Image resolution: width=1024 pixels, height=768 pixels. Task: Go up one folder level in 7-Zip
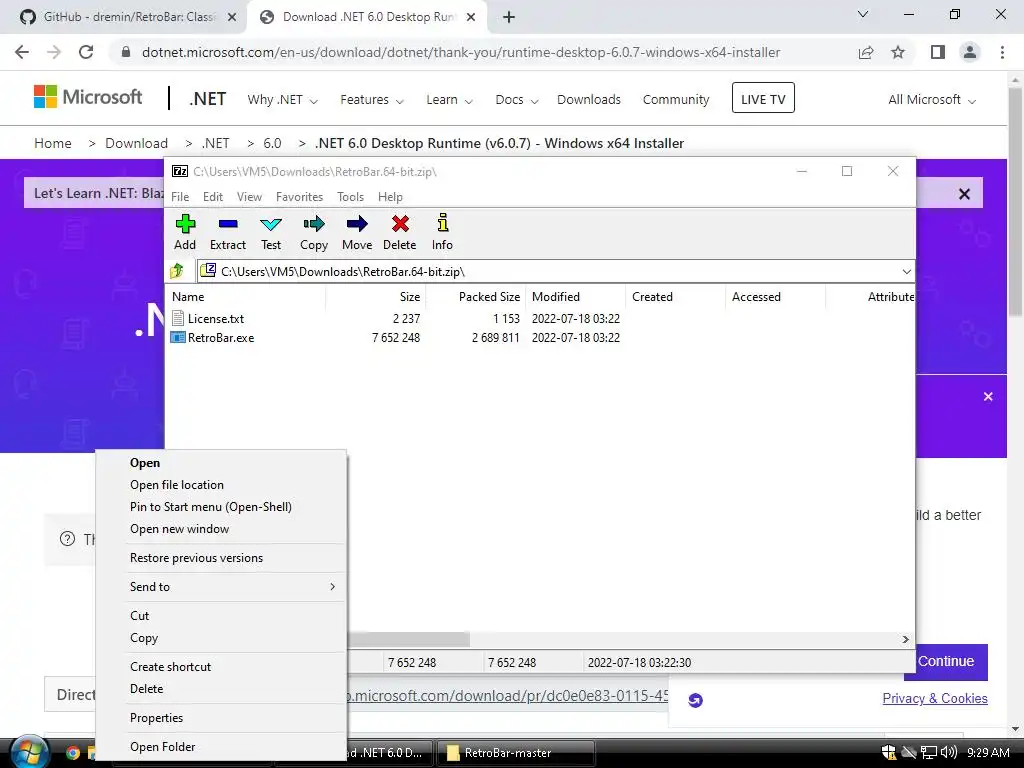click(177, 271)
